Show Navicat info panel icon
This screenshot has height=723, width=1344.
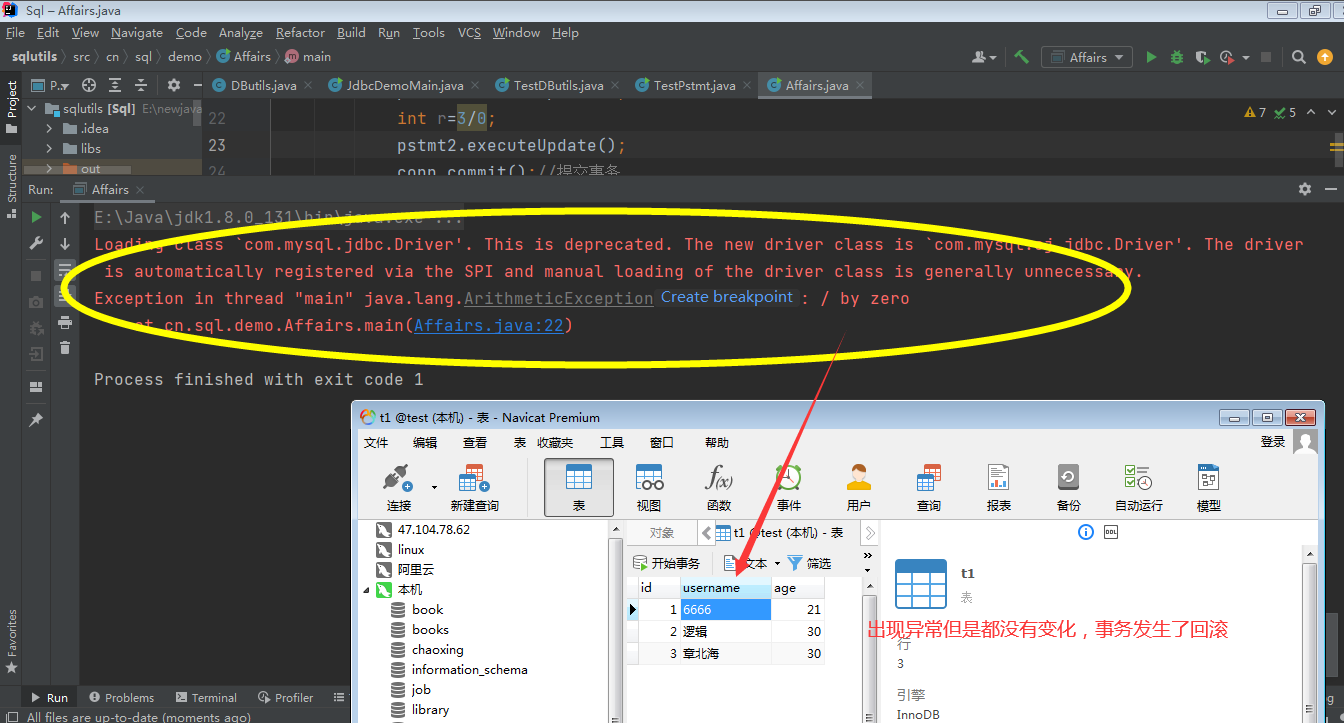tap(1086, 532)
